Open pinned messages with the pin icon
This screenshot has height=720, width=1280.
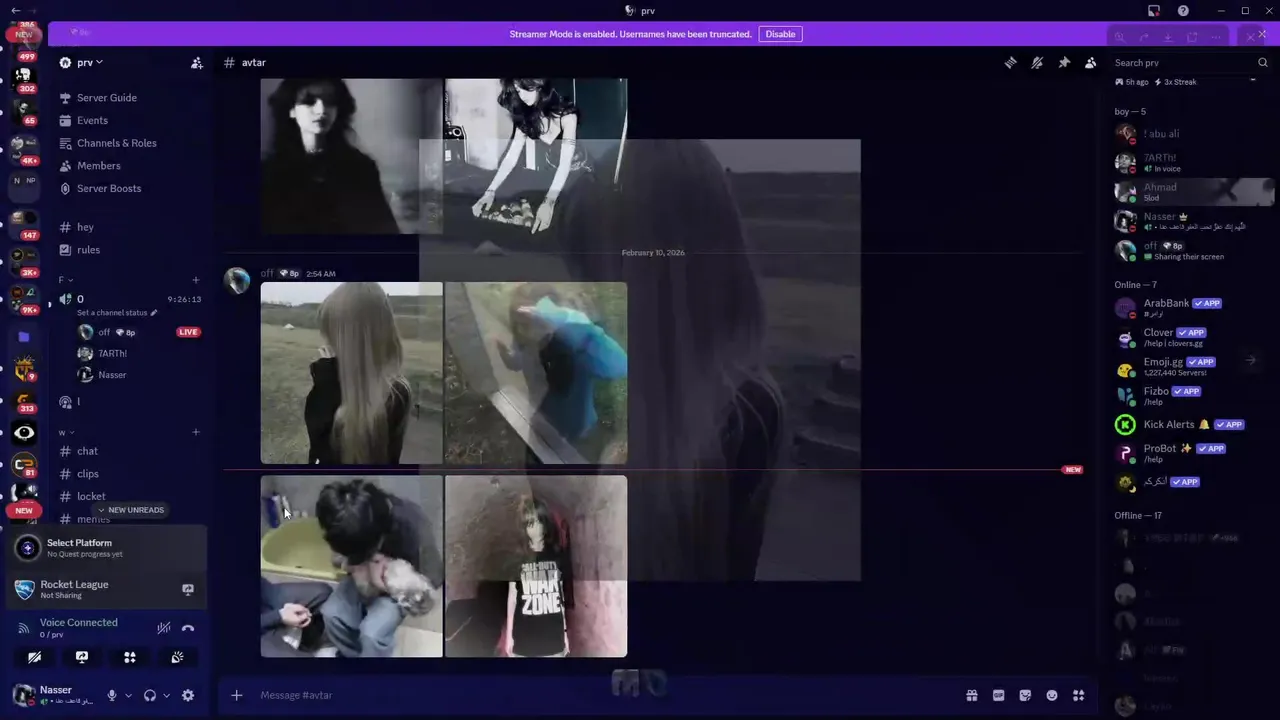[x=1064, y=62]
